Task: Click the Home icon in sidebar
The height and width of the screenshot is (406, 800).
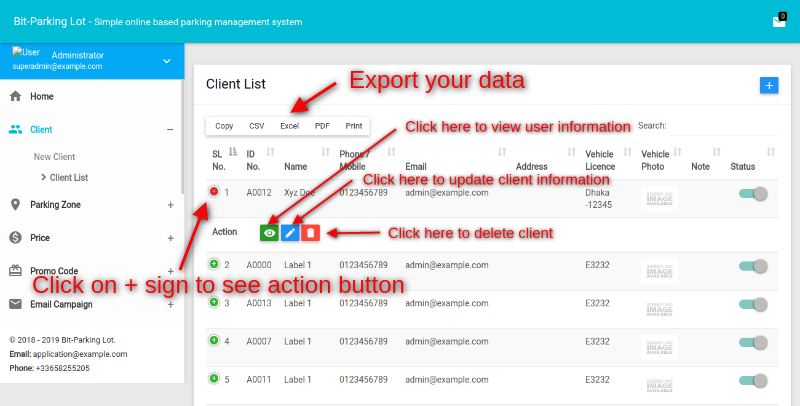Action: (15, 96)
